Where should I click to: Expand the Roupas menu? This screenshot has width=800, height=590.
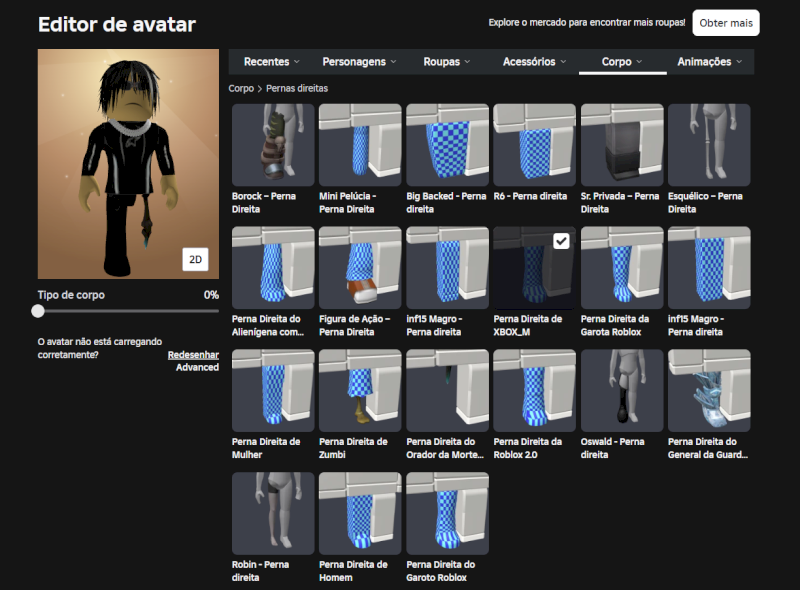pyautogui.click(x=446, y=62)
